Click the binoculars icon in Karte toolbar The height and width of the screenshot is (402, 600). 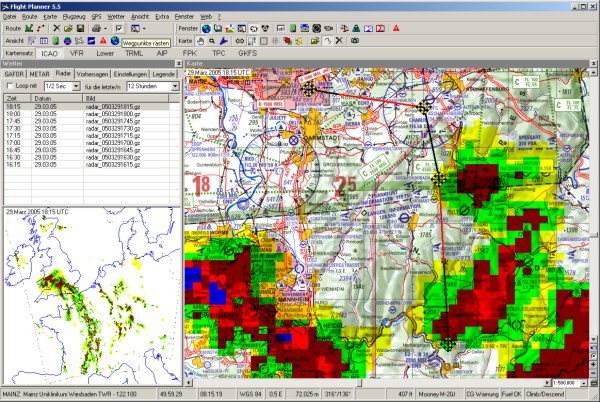tap(355, 41)
